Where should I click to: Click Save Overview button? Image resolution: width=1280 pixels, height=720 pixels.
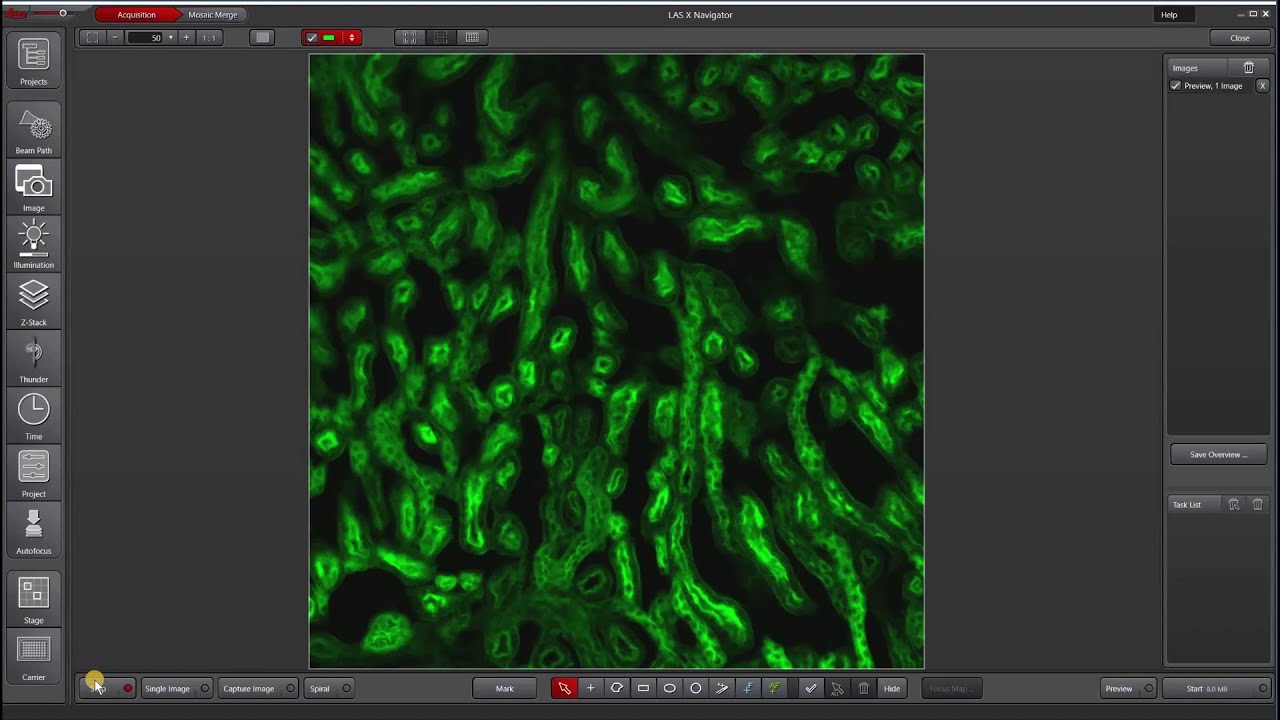(1218, 455)
